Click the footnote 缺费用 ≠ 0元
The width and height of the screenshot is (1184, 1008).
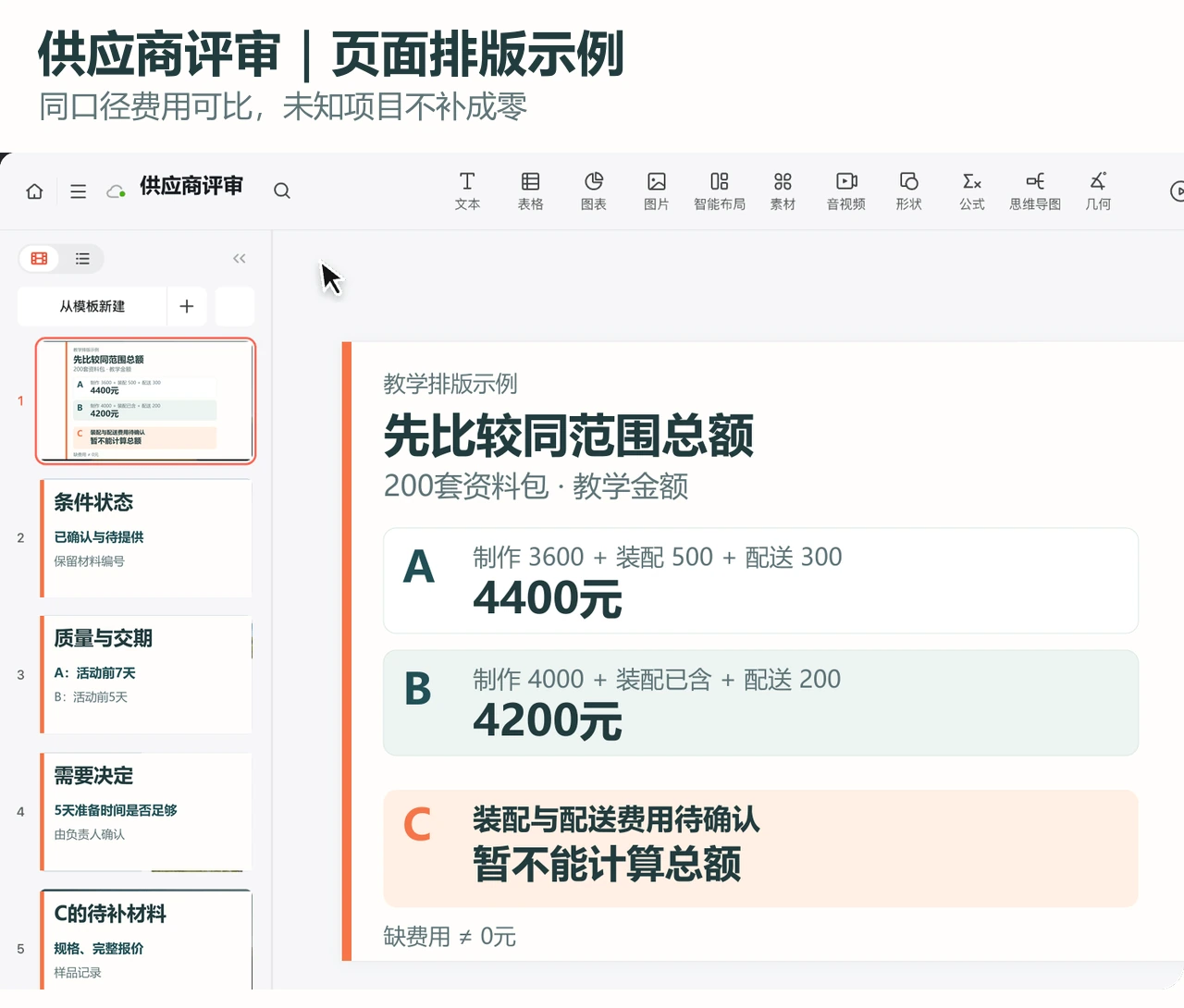[x=450, y=937]
